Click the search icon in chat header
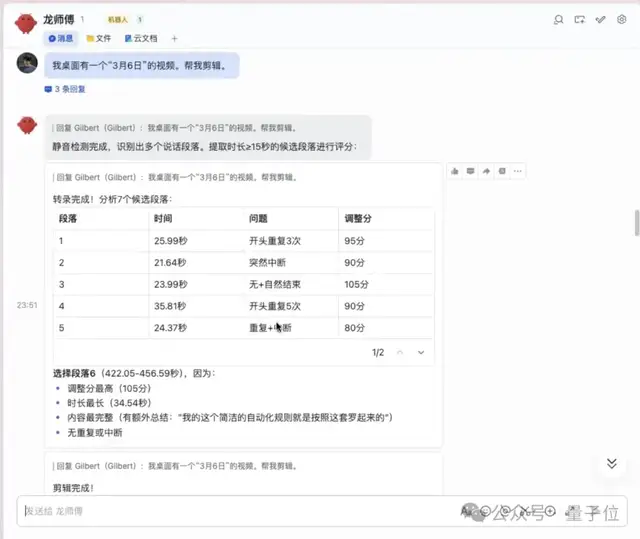The width and height of the screenshot is (640, 539). click(559, 19)
